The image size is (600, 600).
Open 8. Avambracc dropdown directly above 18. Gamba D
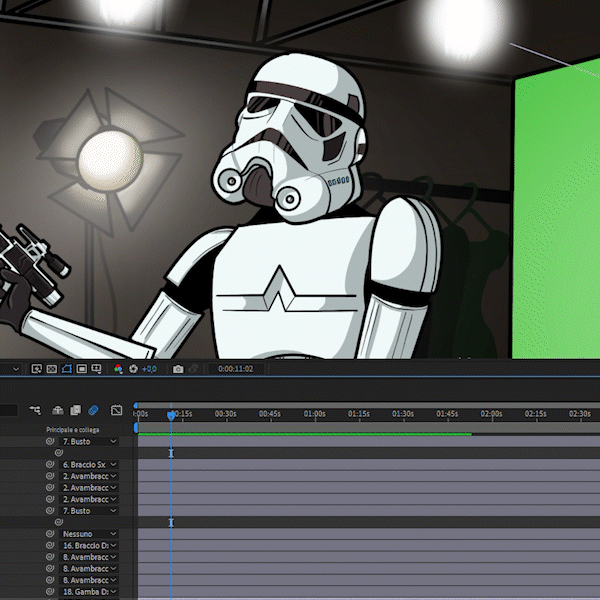[89, 580]
